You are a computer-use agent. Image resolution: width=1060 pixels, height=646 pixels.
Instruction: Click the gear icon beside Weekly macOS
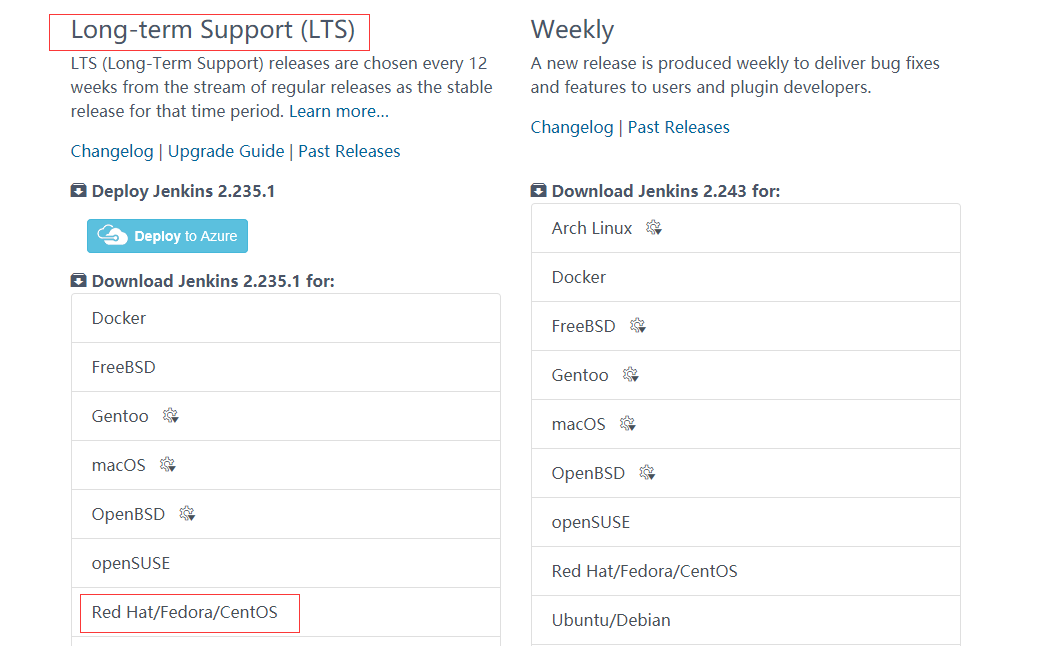[x=628, y=424]
